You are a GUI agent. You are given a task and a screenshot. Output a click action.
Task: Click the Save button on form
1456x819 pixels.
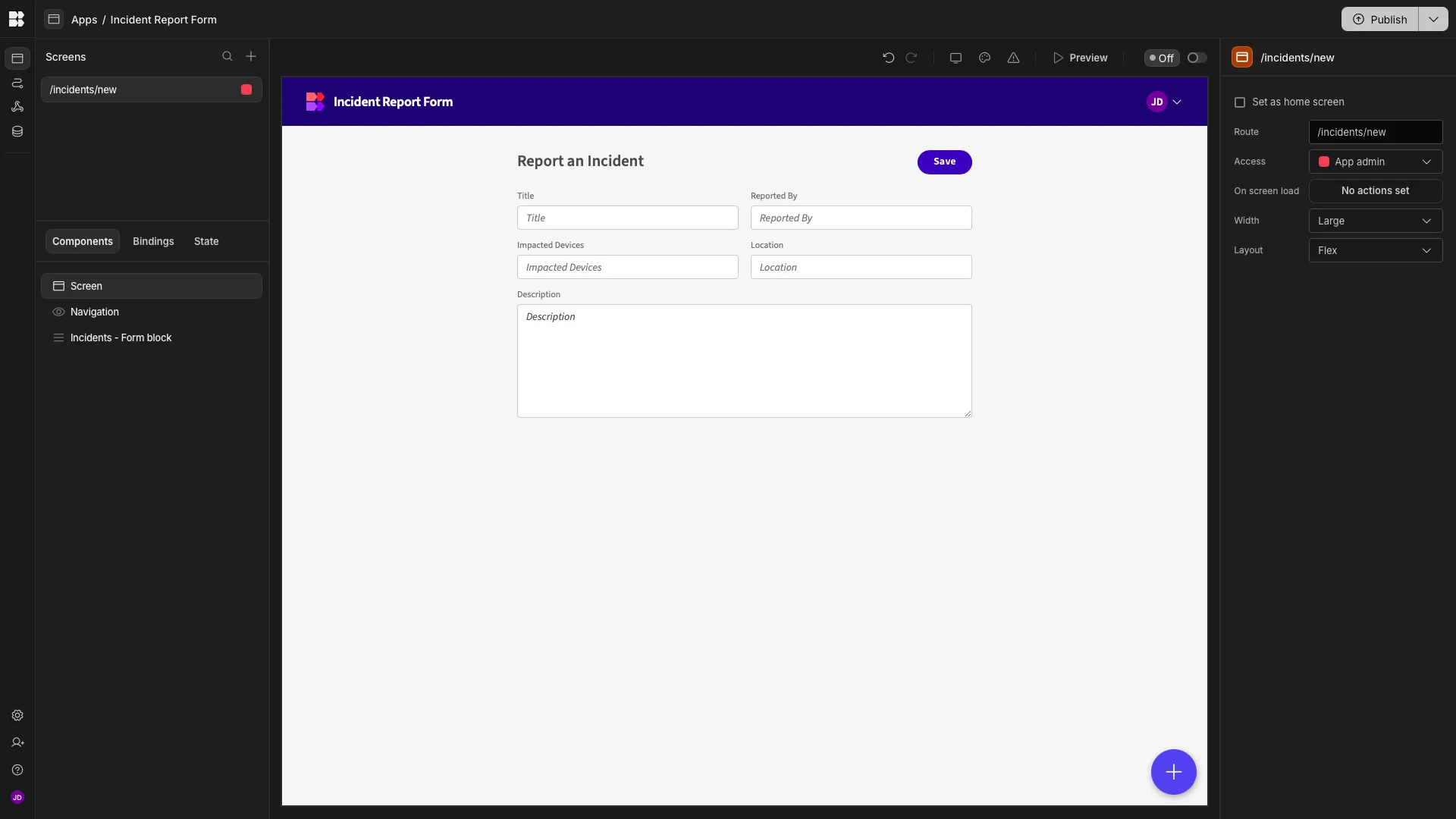pyautogui.click(x=944, y=162)
